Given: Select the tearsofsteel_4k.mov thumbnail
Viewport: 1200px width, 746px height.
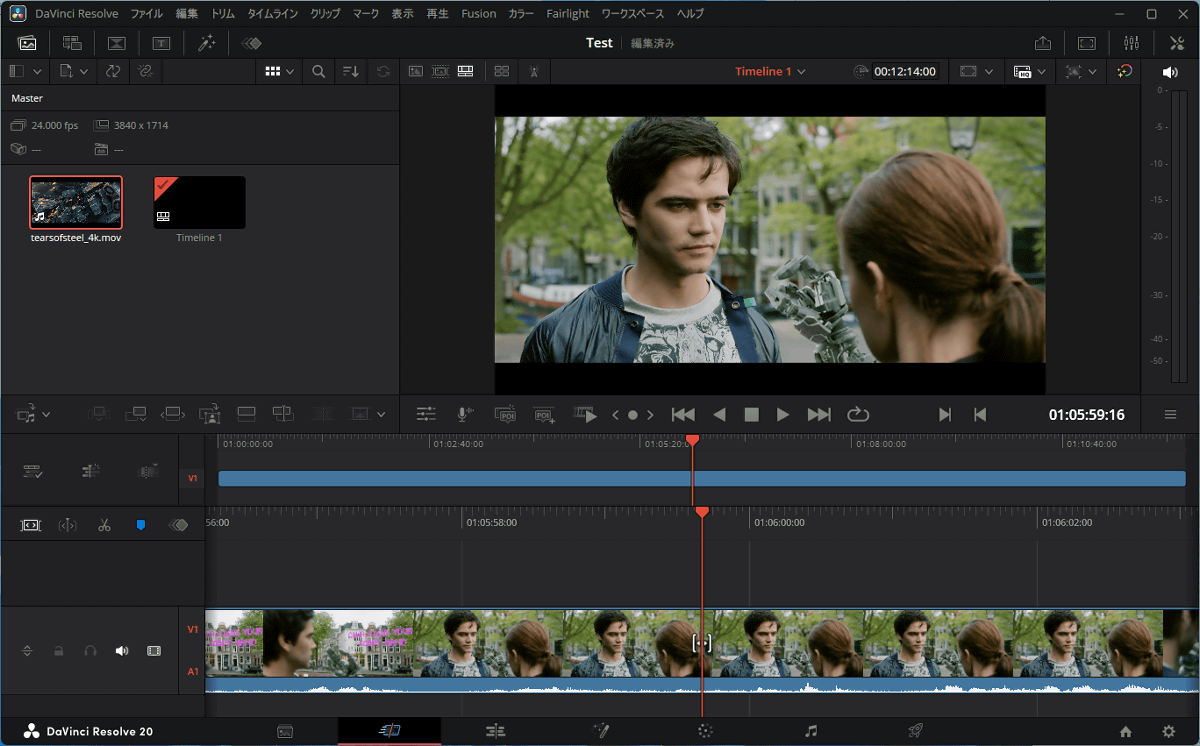Looking at the screenshot, I should [x=76, y=202].
